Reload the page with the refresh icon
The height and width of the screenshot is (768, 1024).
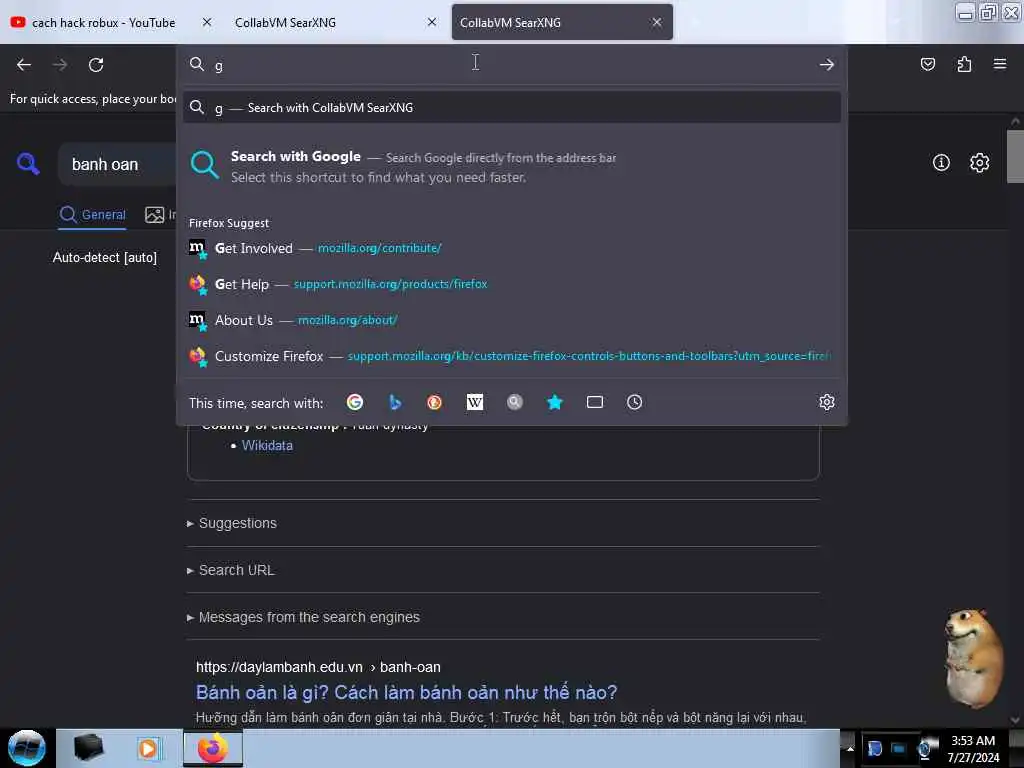(x=96, y=65)
